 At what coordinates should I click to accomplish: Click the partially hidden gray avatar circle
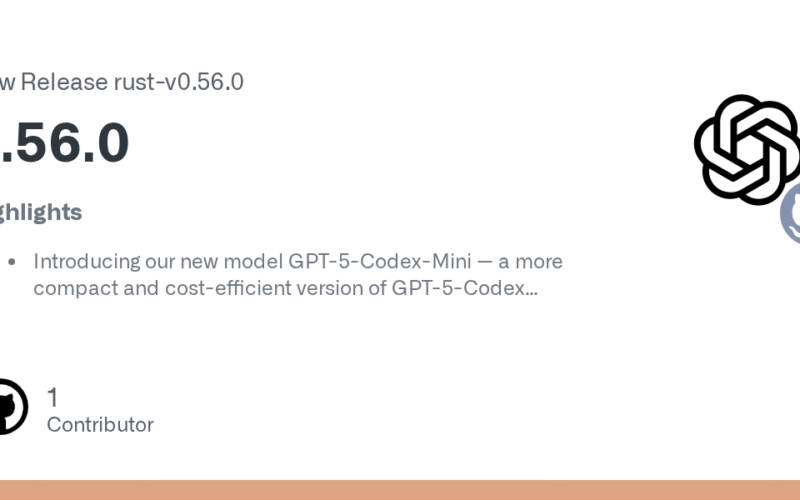(791, 213)
